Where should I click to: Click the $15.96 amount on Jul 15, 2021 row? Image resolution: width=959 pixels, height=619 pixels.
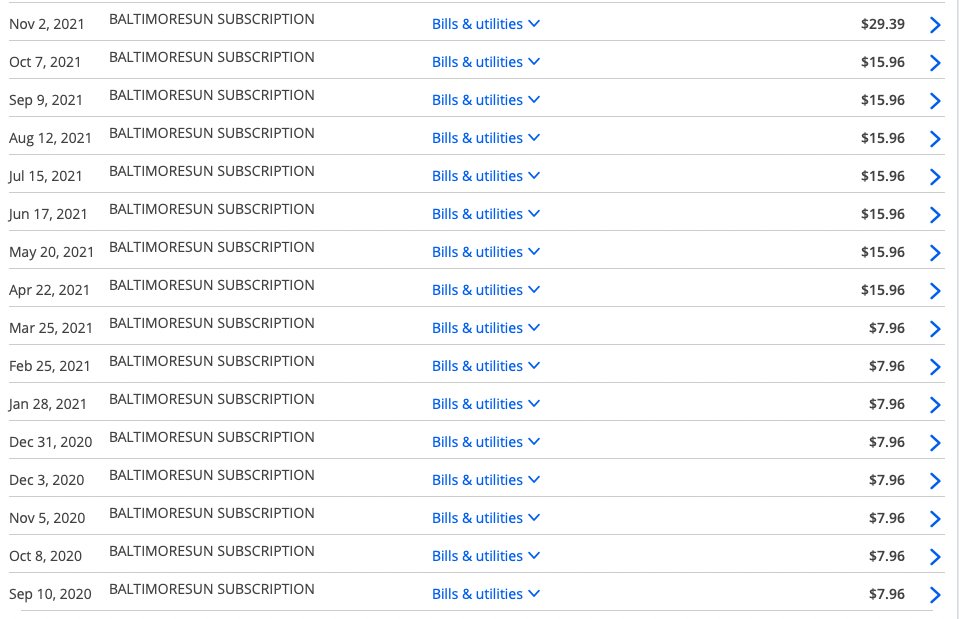883,176
